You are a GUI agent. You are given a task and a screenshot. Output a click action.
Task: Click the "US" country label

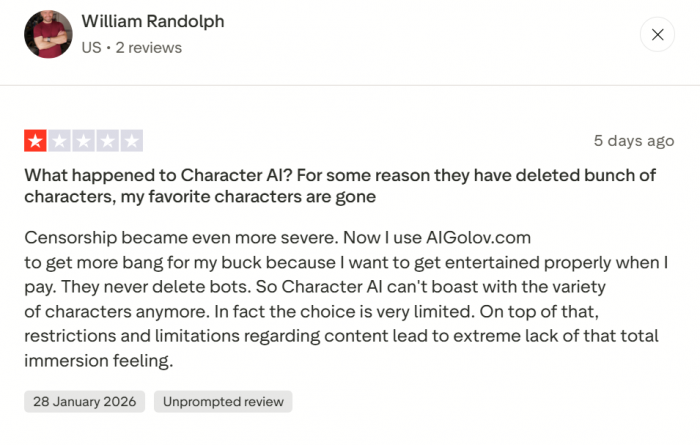click(91, 47)
